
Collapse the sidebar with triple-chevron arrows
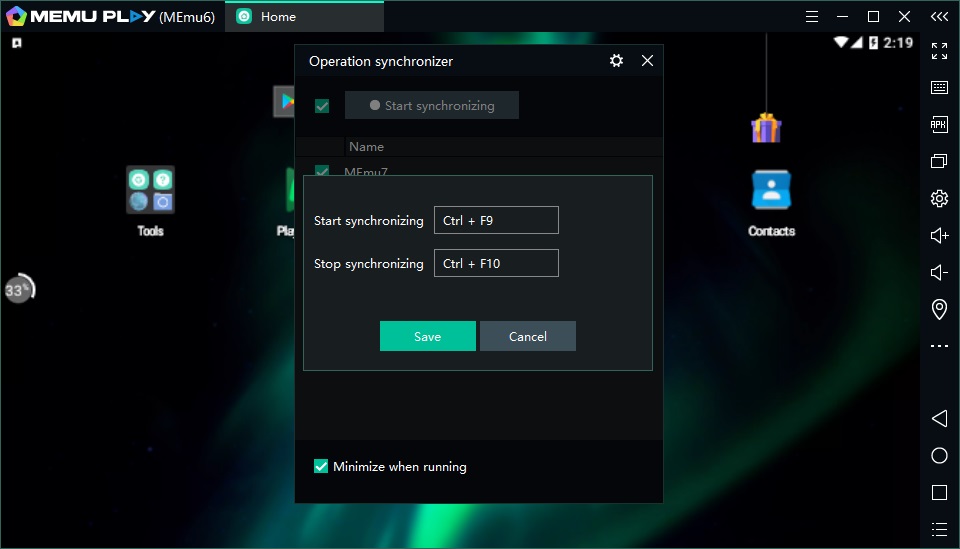click(939, 16)
